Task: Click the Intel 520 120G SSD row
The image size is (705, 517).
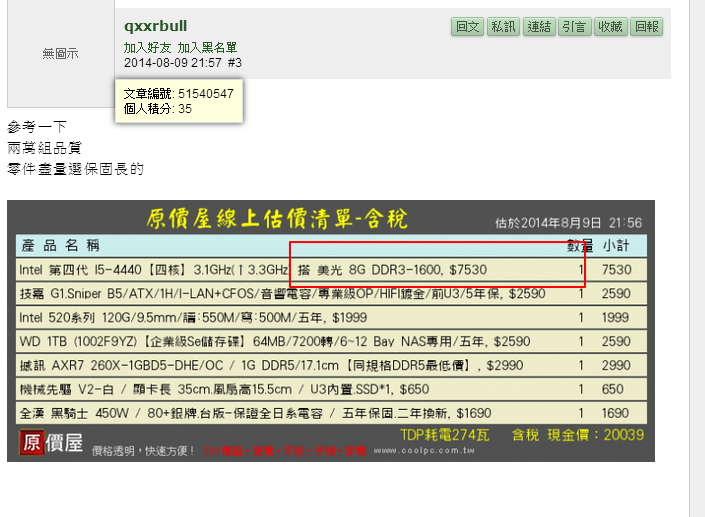Action: tap(331, 317)
